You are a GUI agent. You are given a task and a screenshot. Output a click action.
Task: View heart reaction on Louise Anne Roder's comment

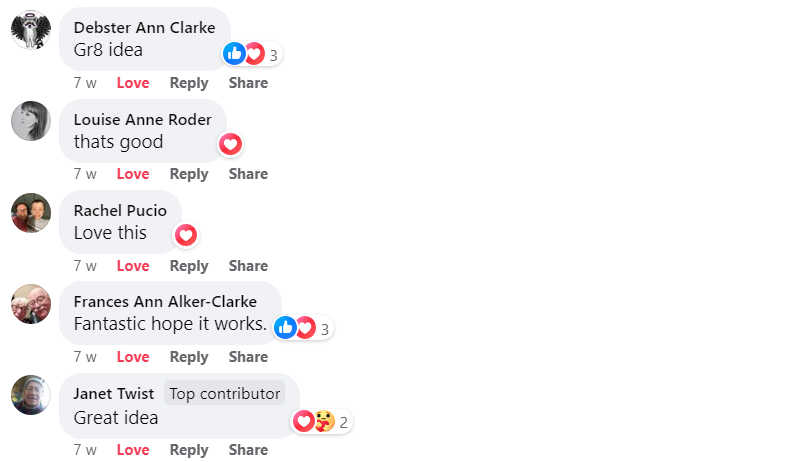click(230, 145)
